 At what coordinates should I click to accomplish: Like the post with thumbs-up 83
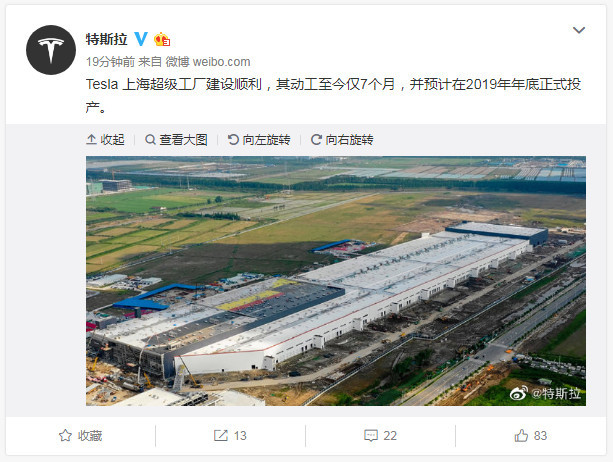point(531,435)
